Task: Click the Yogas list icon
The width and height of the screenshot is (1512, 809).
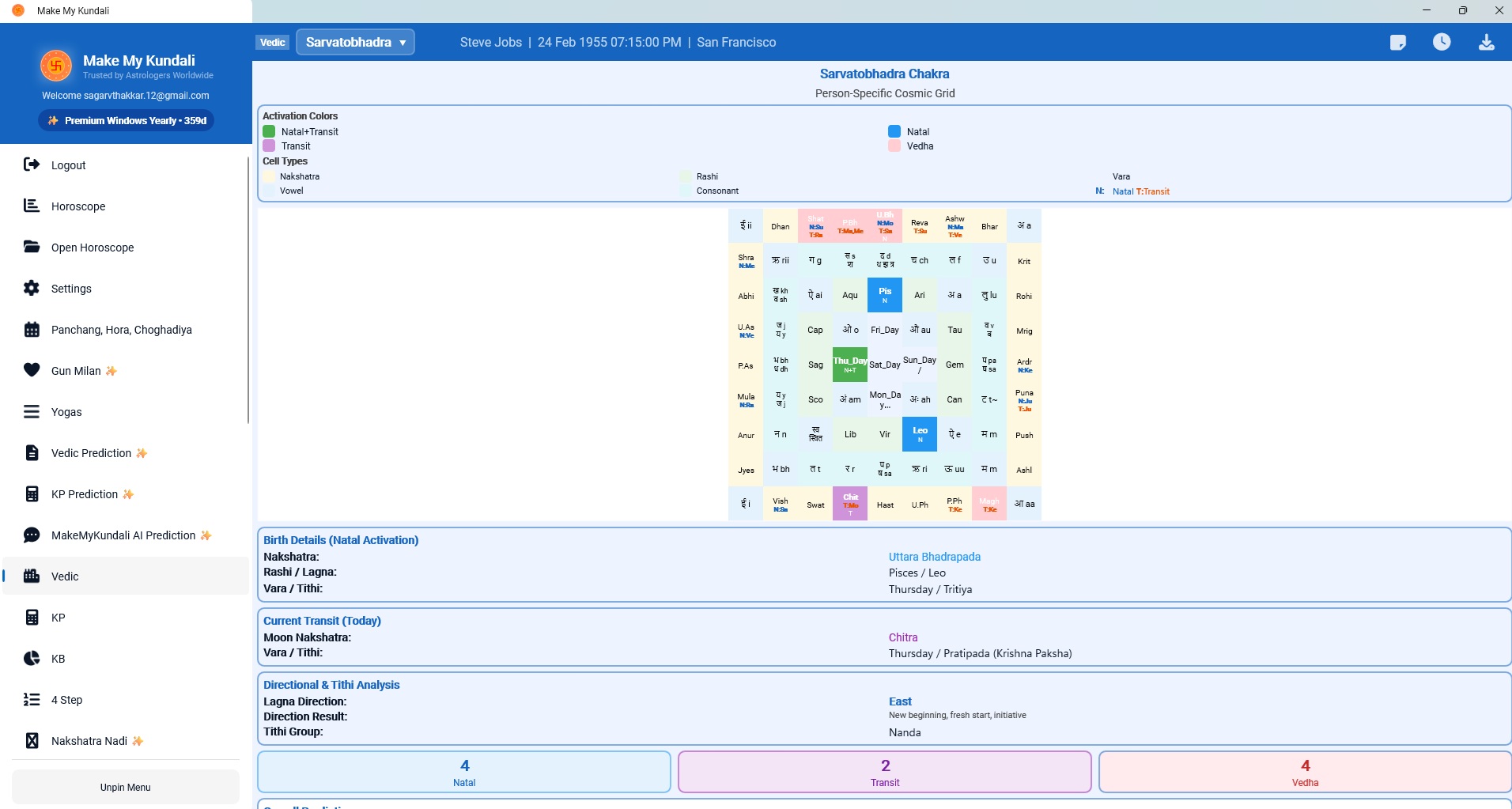Action: (x=32, y=411)
